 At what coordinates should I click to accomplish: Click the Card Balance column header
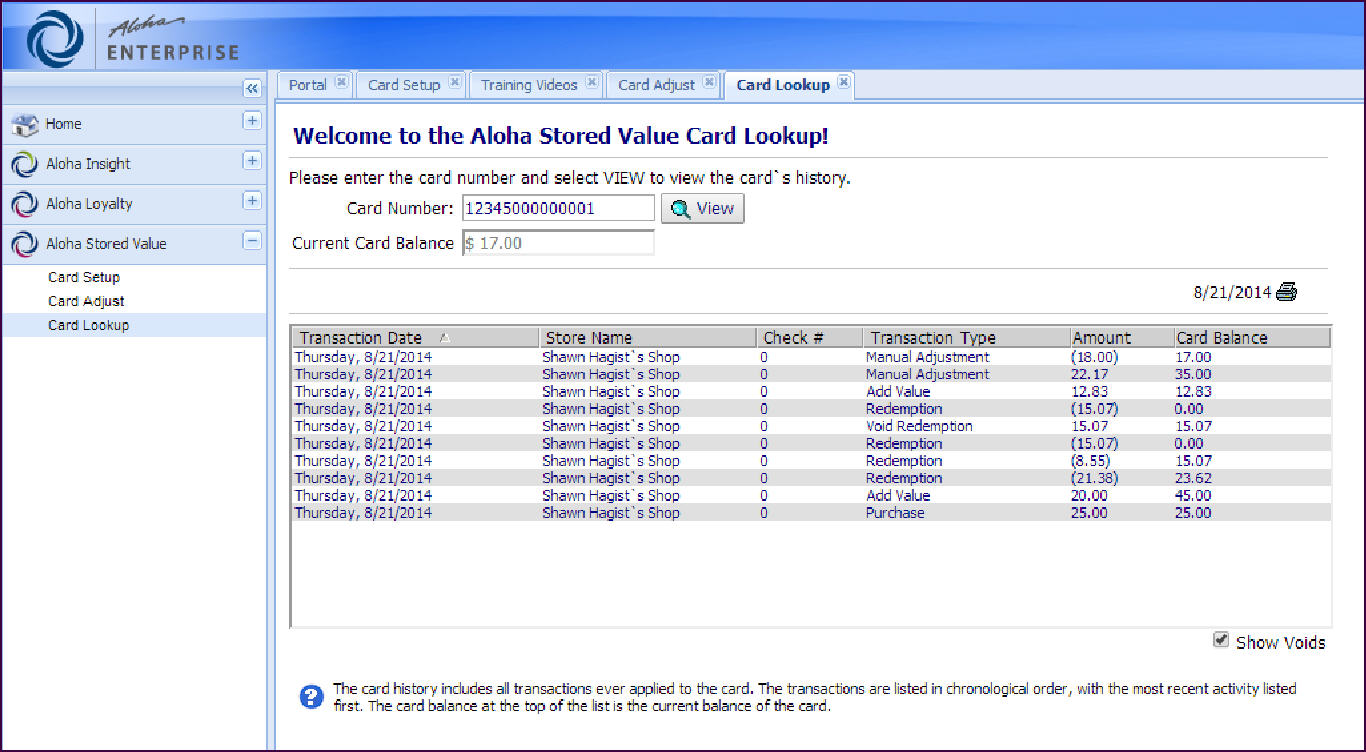tap(1252, 338)
